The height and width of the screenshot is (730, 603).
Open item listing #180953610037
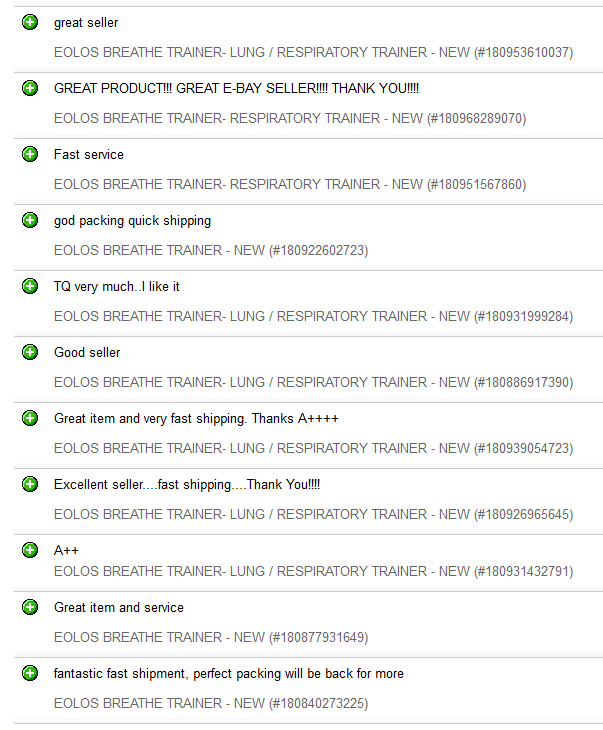click(x=313, y=52)
